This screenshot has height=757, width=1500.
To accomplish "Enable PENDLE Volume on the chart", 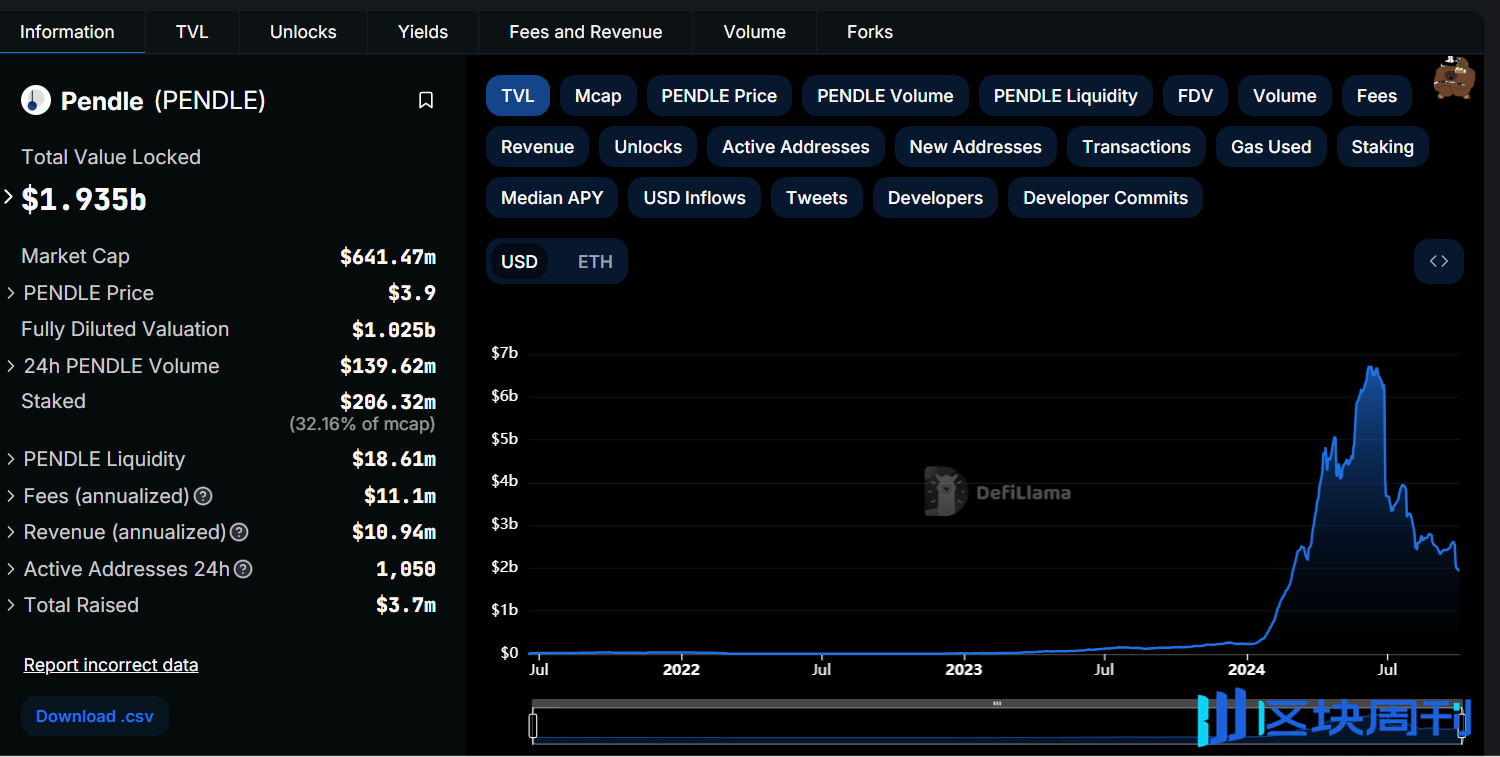I will point(885,96).
